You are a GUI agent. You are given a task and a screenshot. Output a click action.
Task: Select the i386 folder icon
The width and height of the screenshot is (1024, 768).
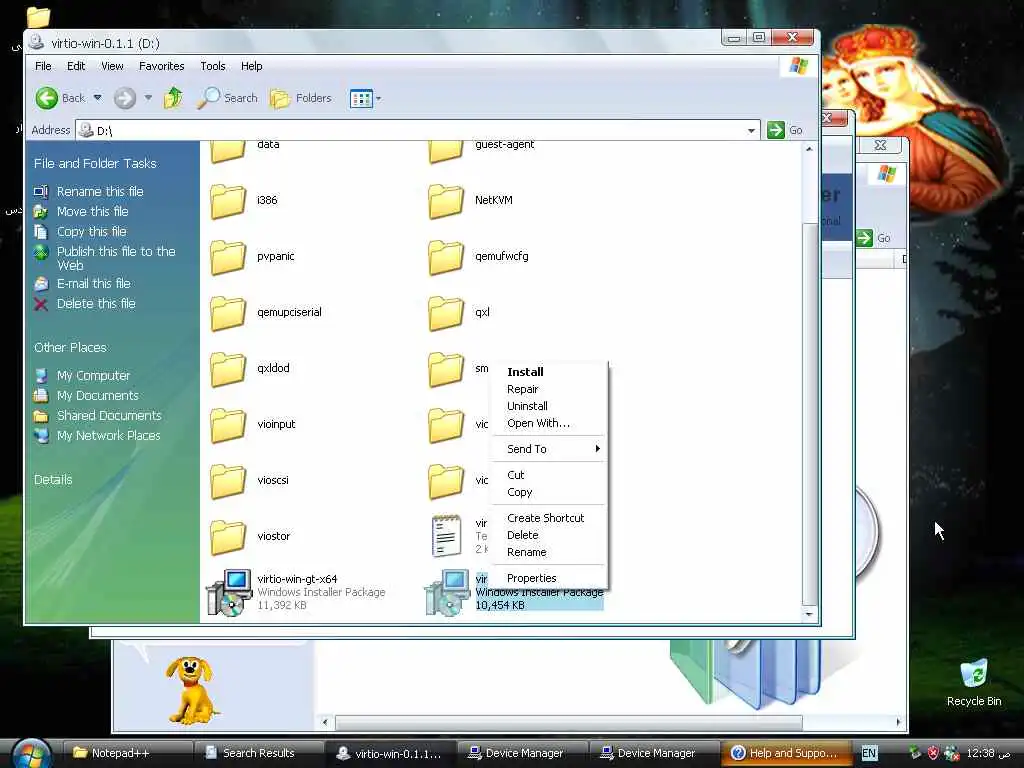tap(228, 201)
